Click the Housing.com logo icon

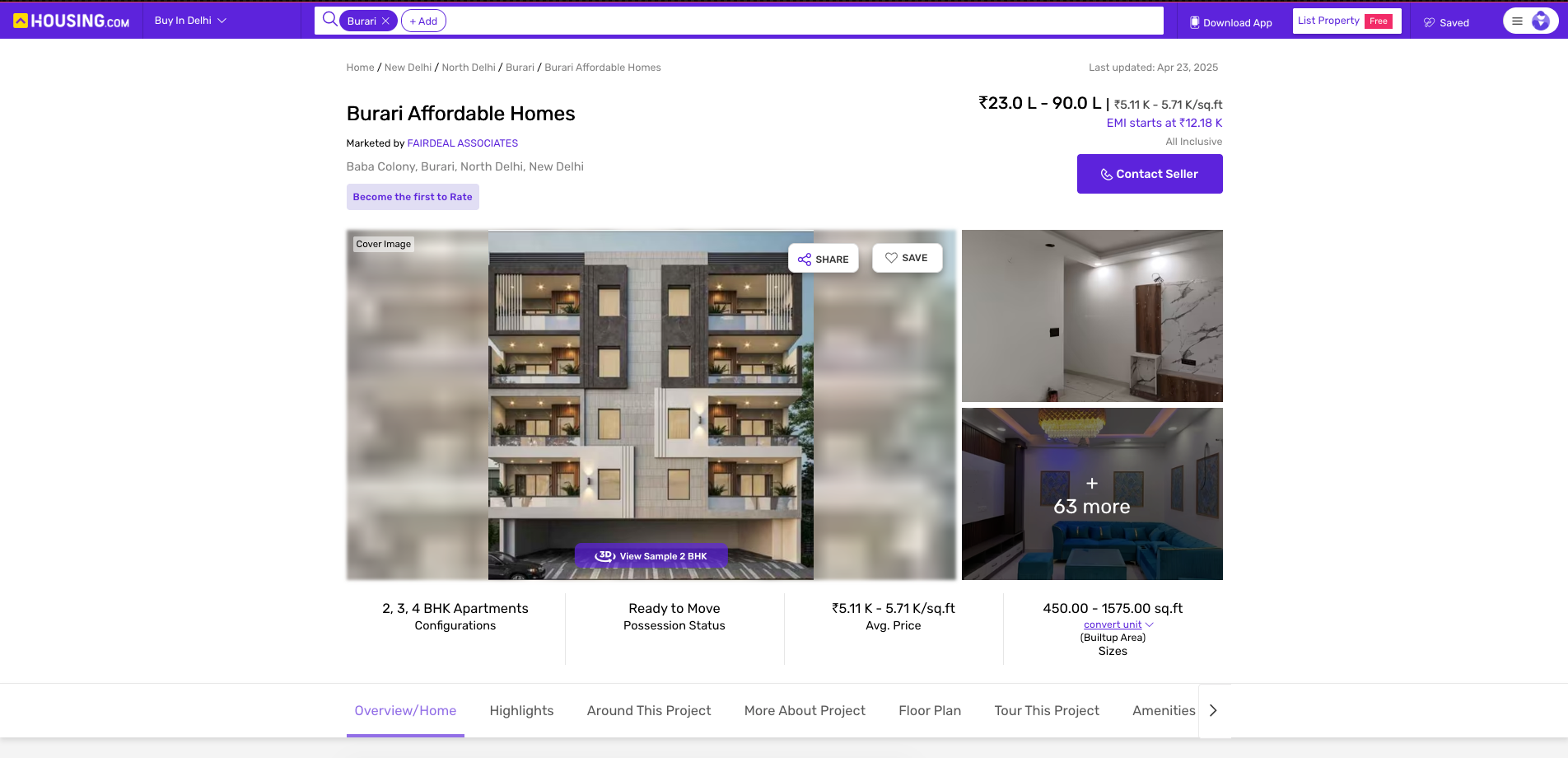pyautogui.click(x=22, y=21)
